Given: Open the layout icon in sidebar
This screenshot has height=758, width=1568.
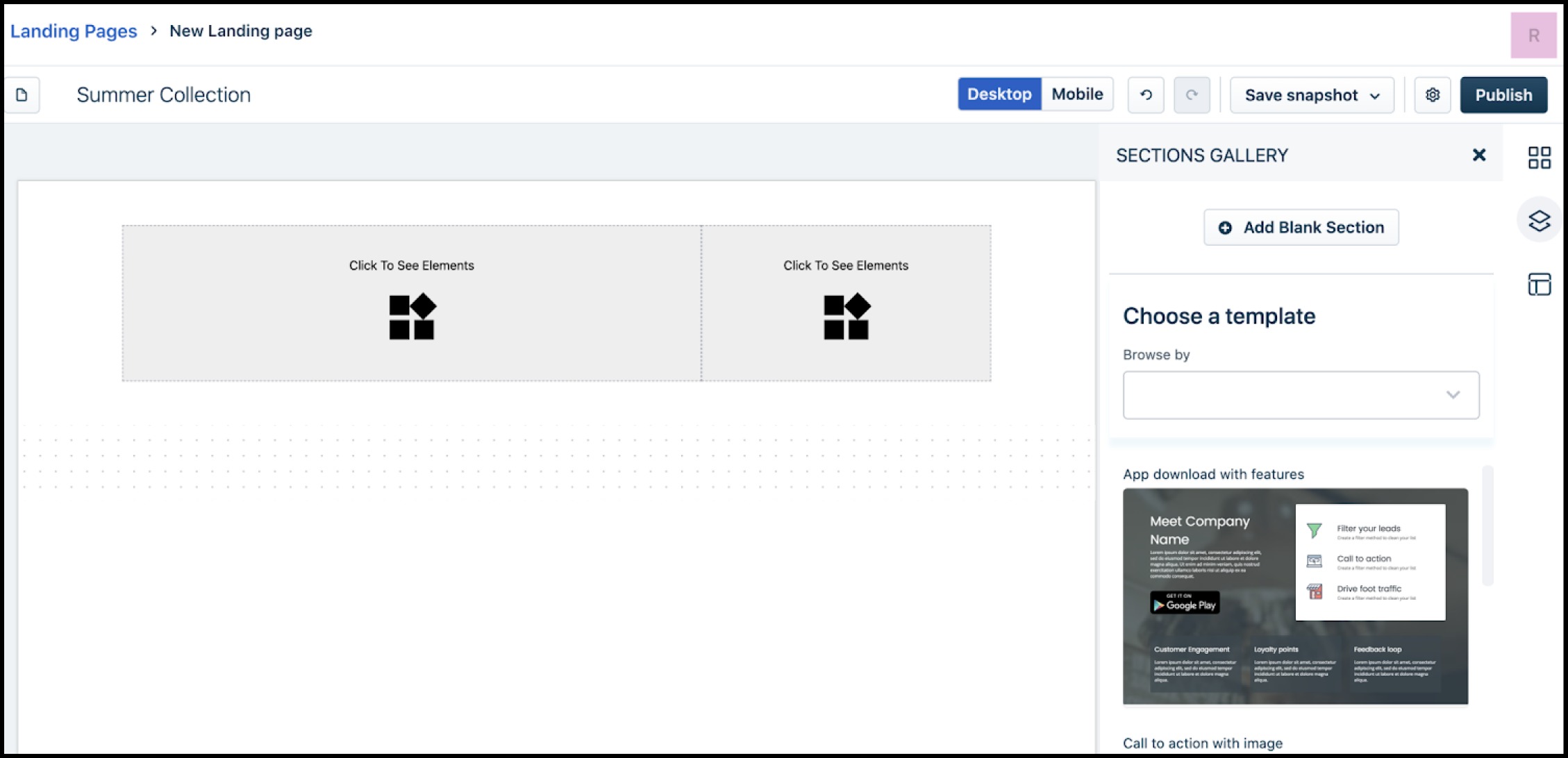Looking at the screenshot, I should point(1540,284).
